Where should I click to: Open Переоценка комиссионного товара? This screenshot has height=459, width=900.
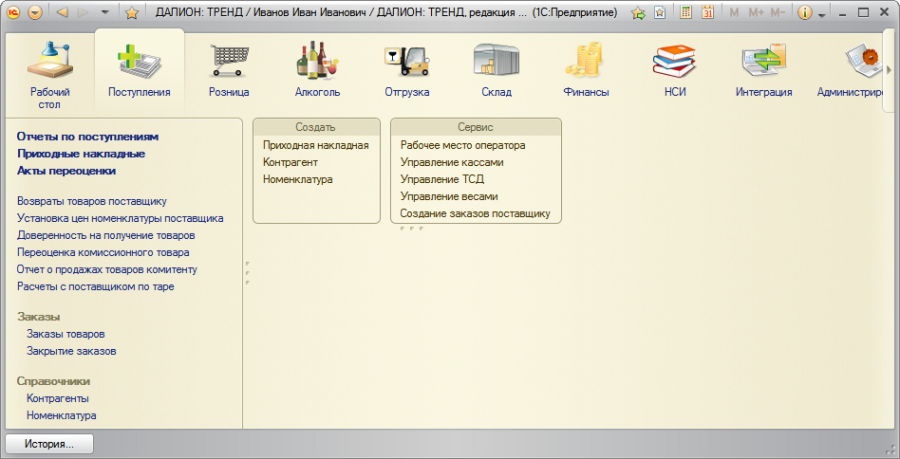point(103,252)
